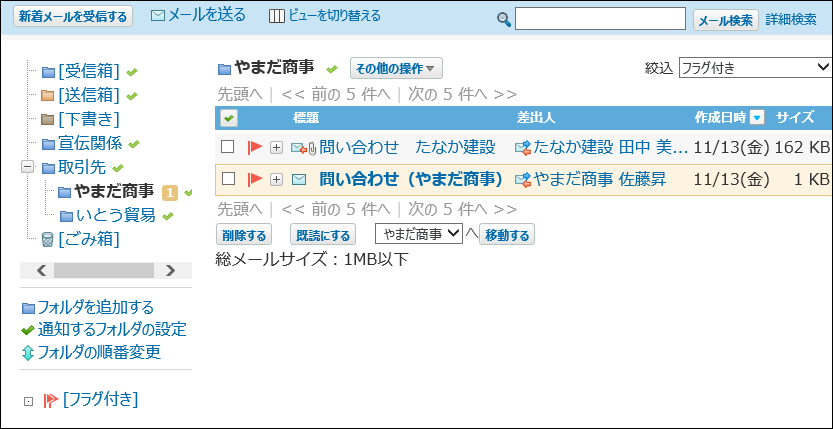Image resolution: width=833 pixels, height=429 pixels.
Task: Open the ごみ箱 folder
Action: [x=89, y=239]
